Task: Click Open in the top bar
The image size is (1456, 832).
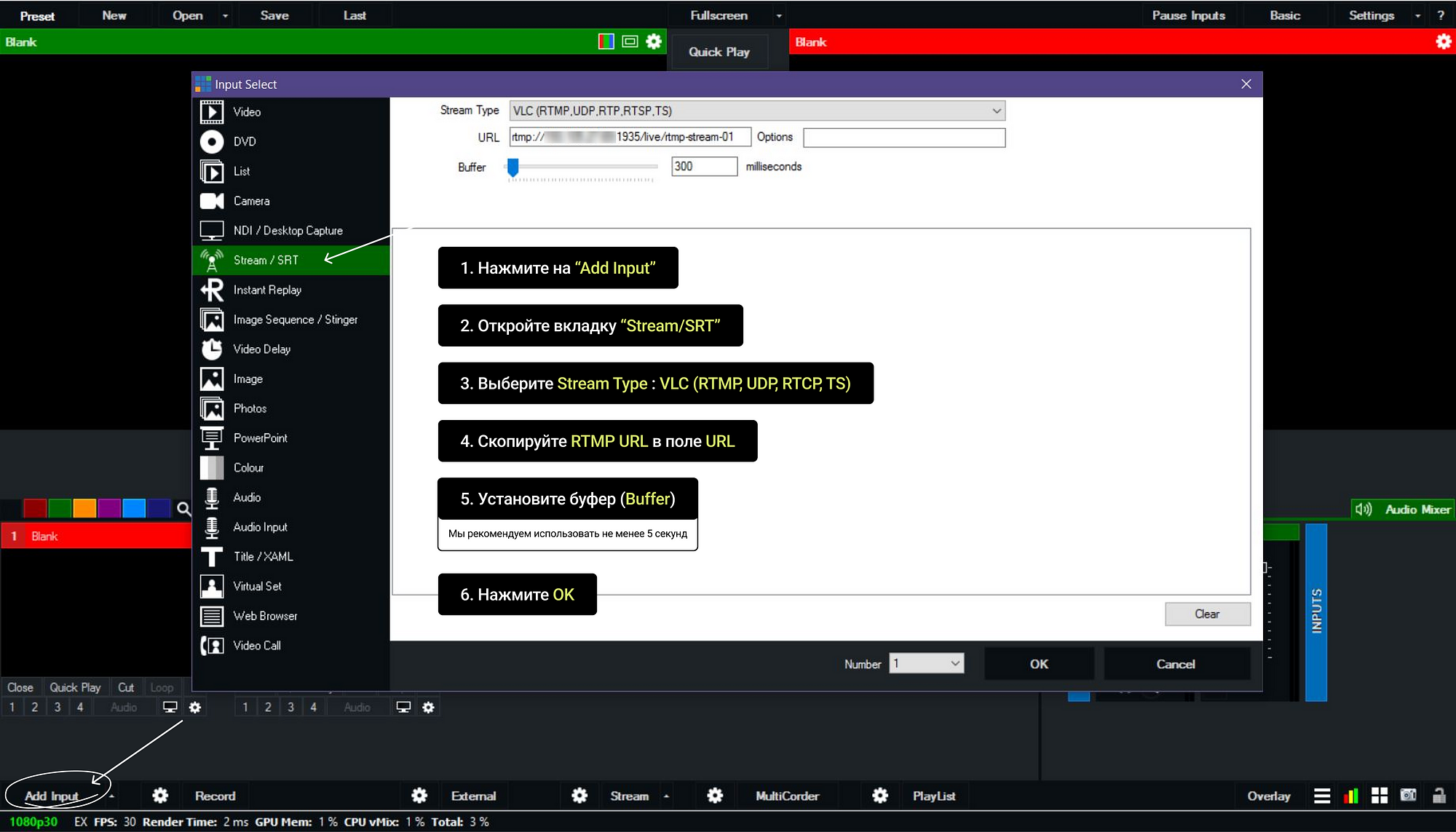Action: pyautogui.click(x=188, y=15)
